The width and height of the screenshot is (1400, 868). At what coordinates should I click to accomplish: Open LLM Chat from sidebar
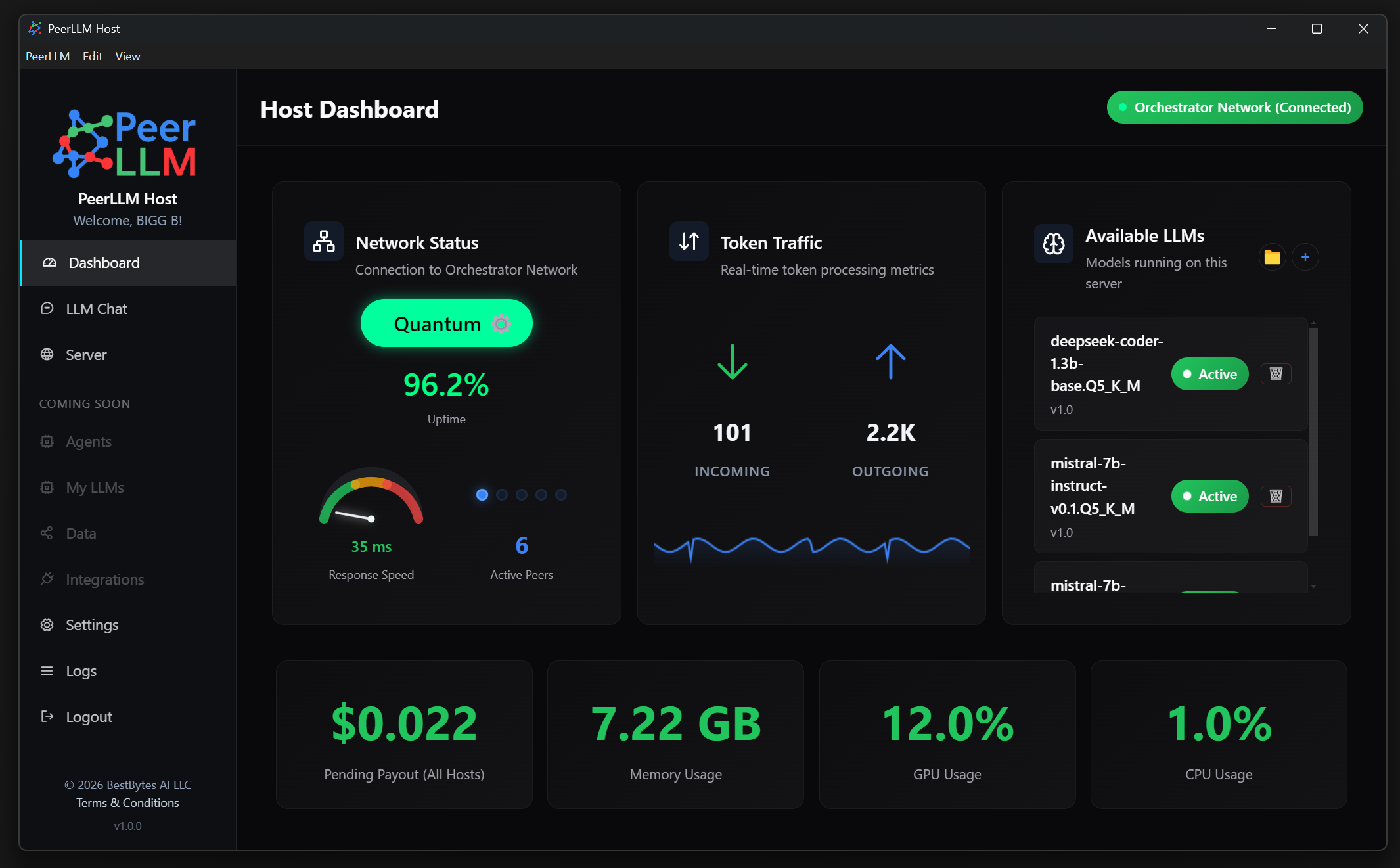[x=96, y=309]
